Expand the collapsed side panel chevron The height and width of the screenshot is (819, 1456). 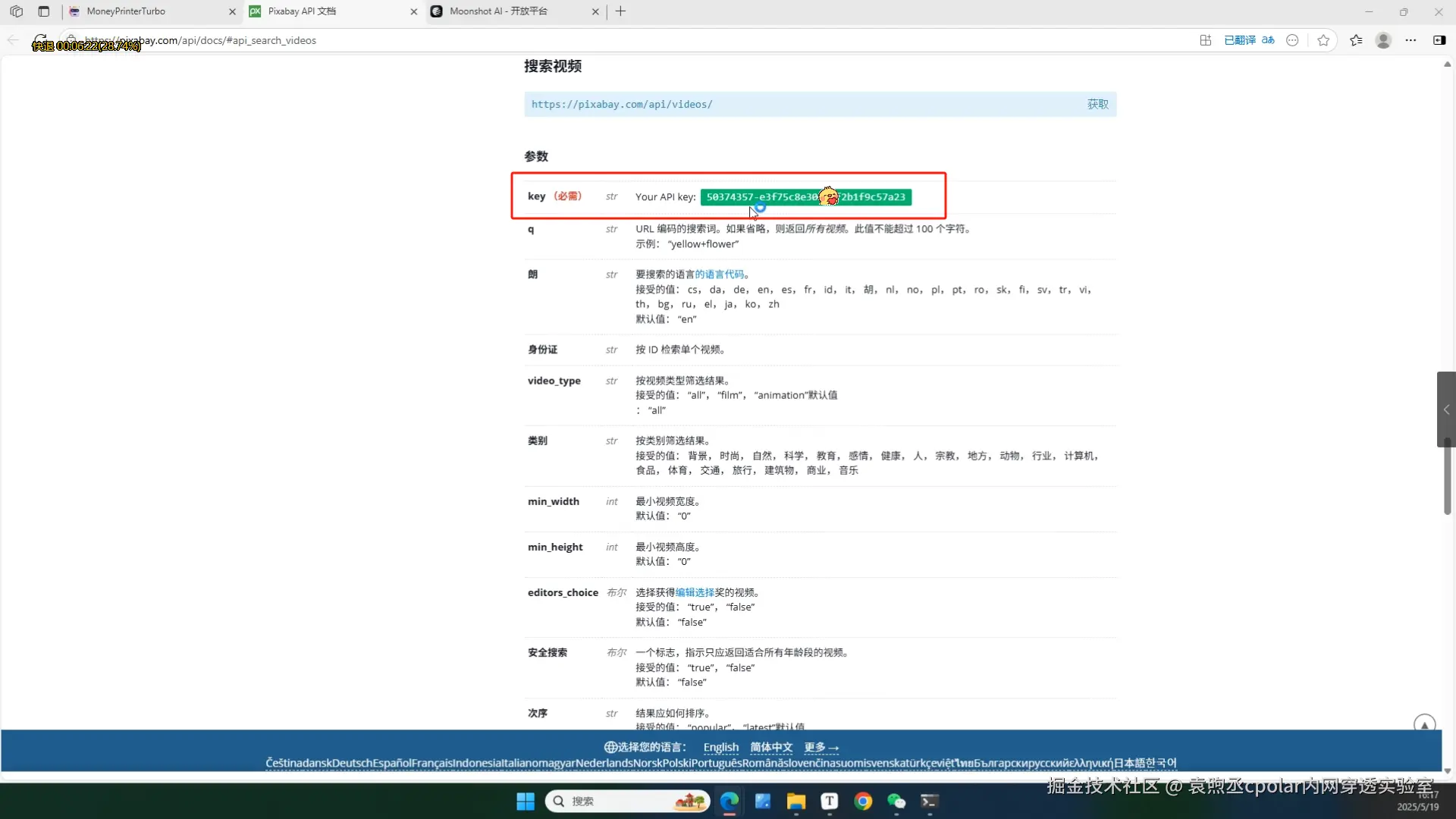pos(1446,409)
